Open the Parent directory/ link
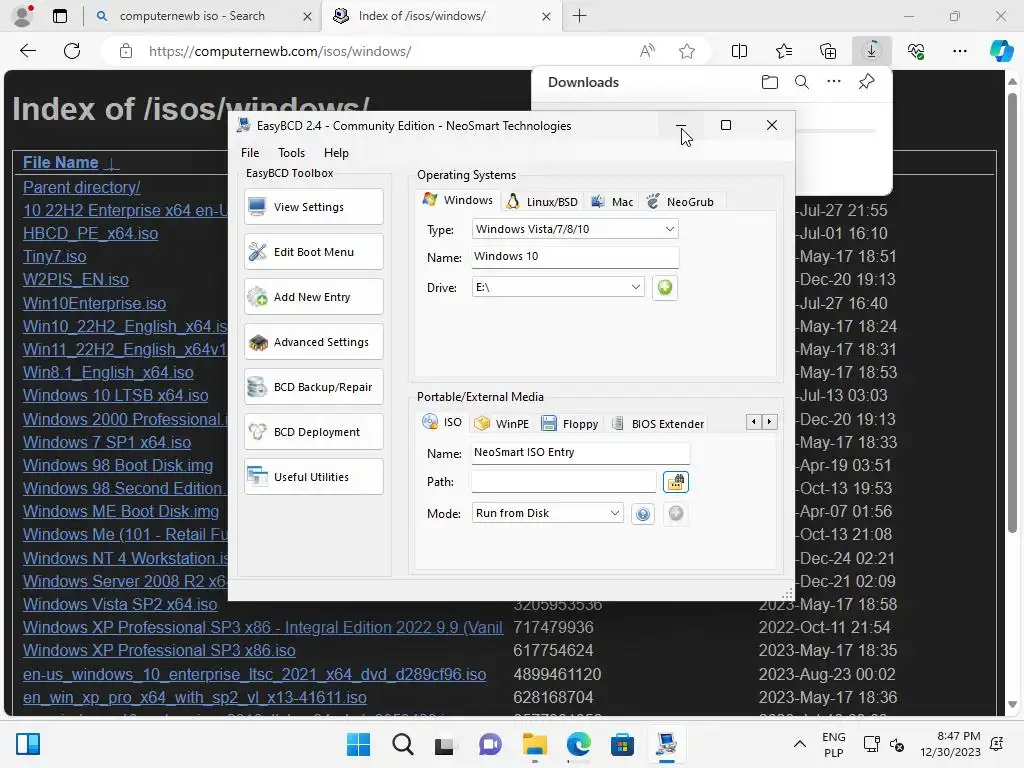The height and width of the screenshot is (768, 1024). [82, 187]
